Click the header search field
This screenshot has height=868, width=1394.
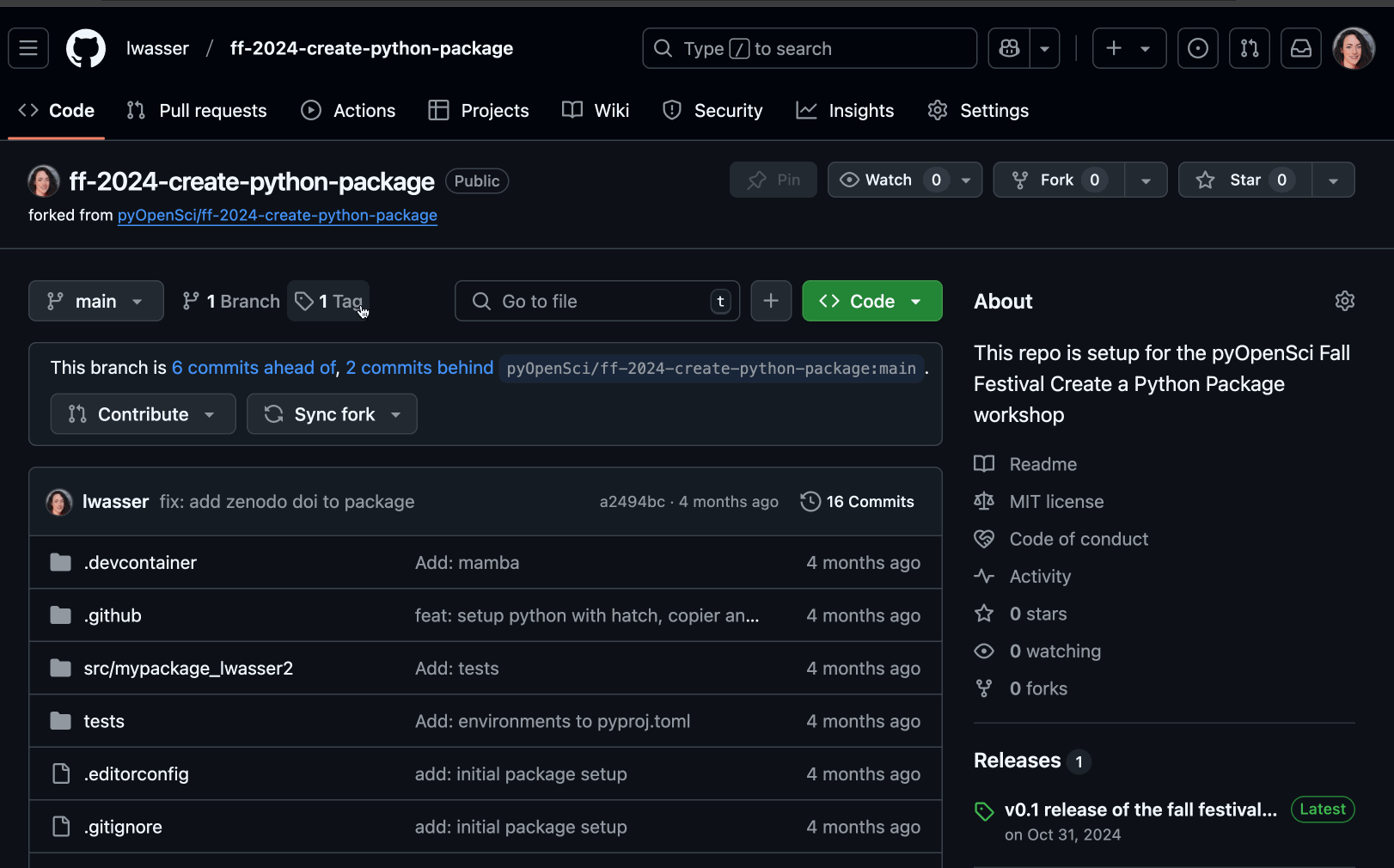click(810, 48)
